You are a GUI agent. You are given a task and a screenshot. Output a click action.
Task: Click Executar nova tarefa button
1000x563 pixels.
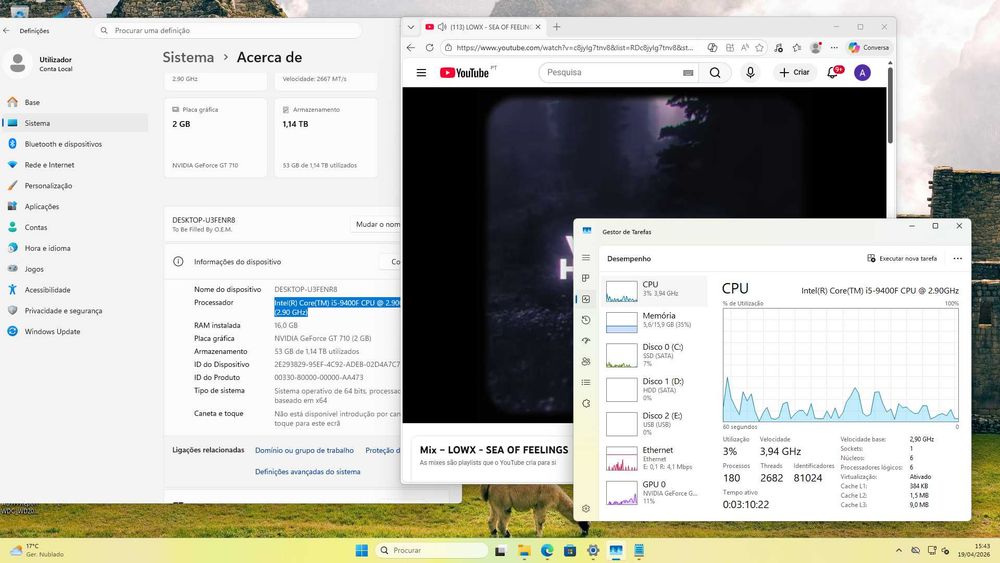tap(902, 258)
